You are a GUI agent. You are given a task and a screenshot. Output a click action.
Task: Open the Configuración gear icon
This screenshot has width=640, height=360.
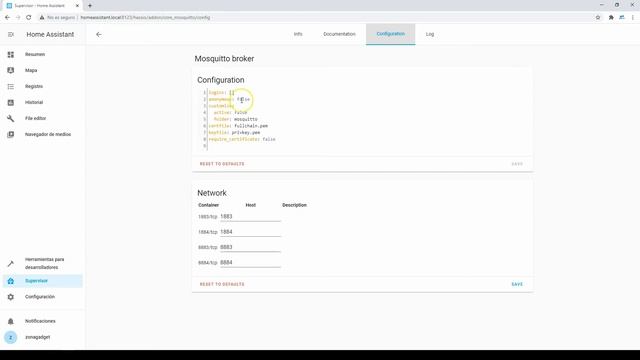(x=11, y=297)
